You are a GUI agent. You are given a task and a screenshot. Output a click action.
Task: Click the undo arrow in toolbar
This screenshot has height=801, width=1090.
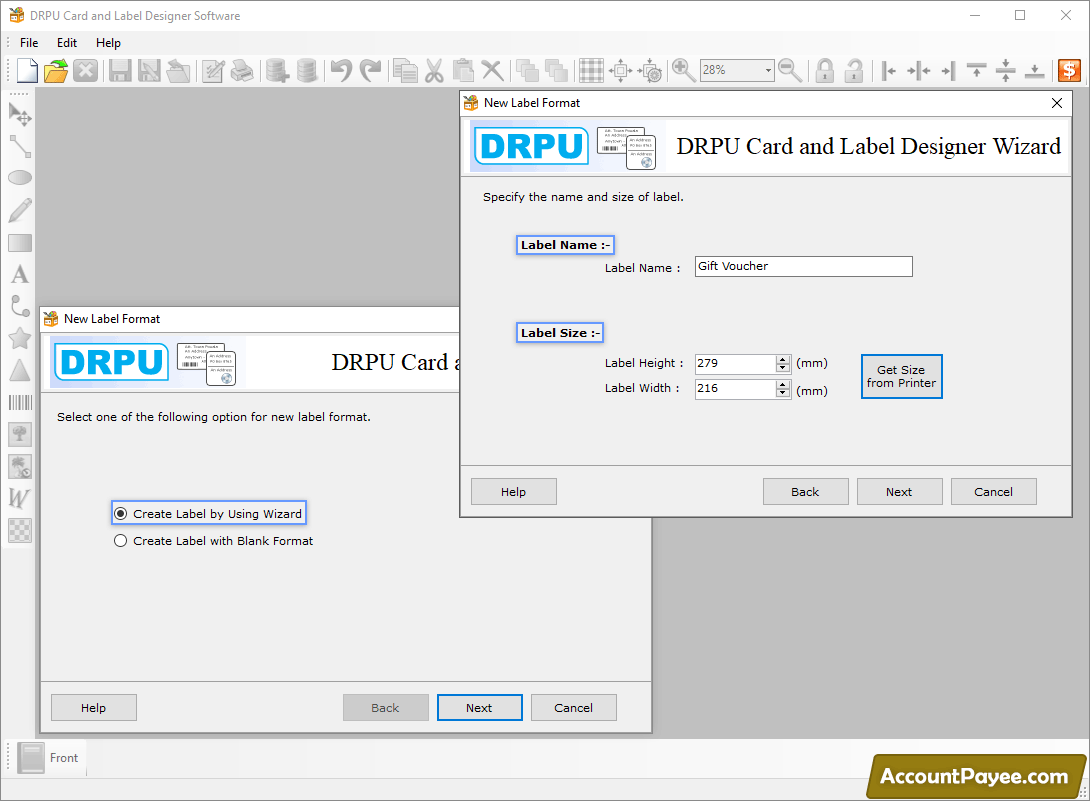(x=341, y=70)
